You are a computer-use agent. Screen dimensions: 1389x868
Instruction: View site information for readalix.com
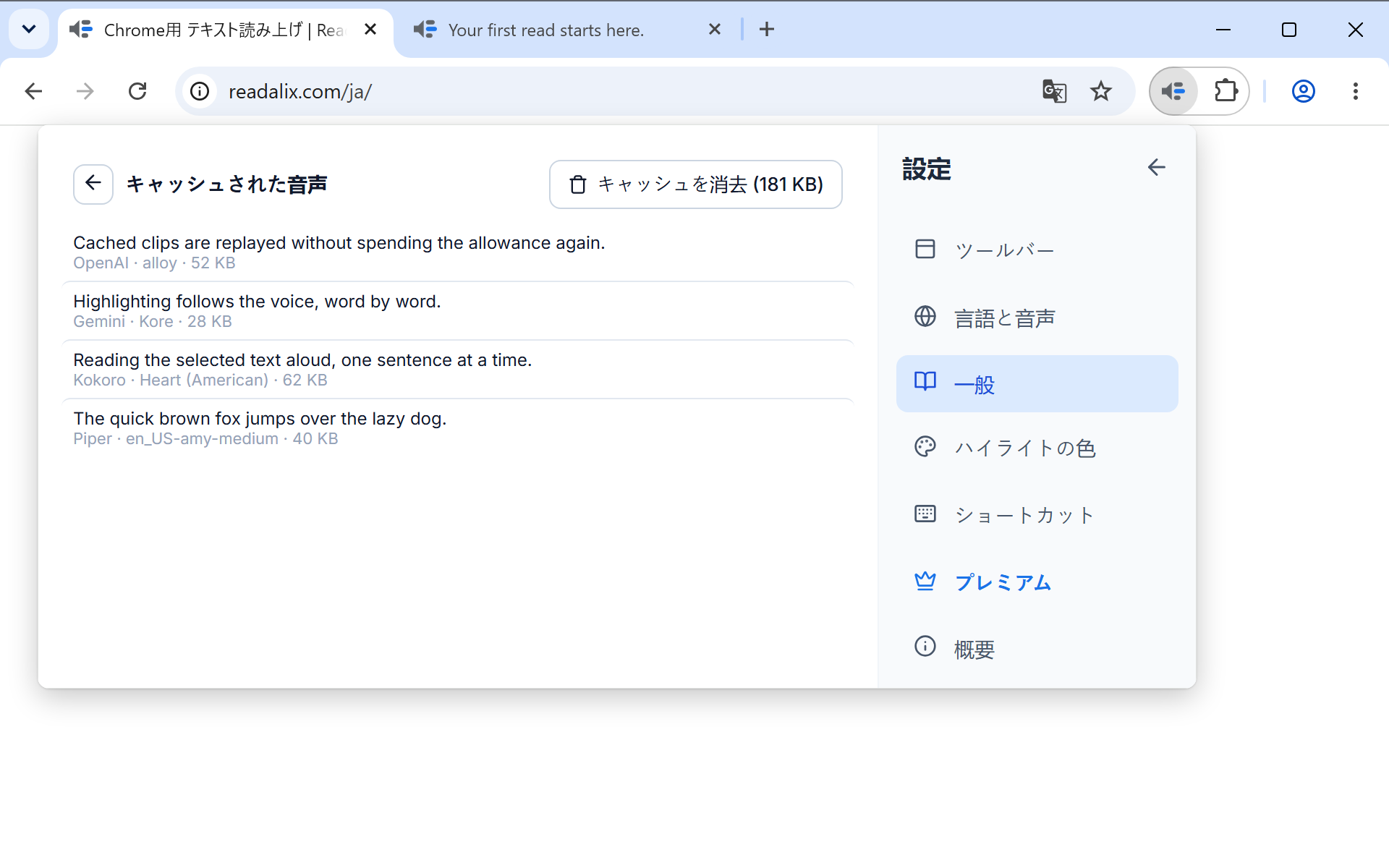pos(200,91)
